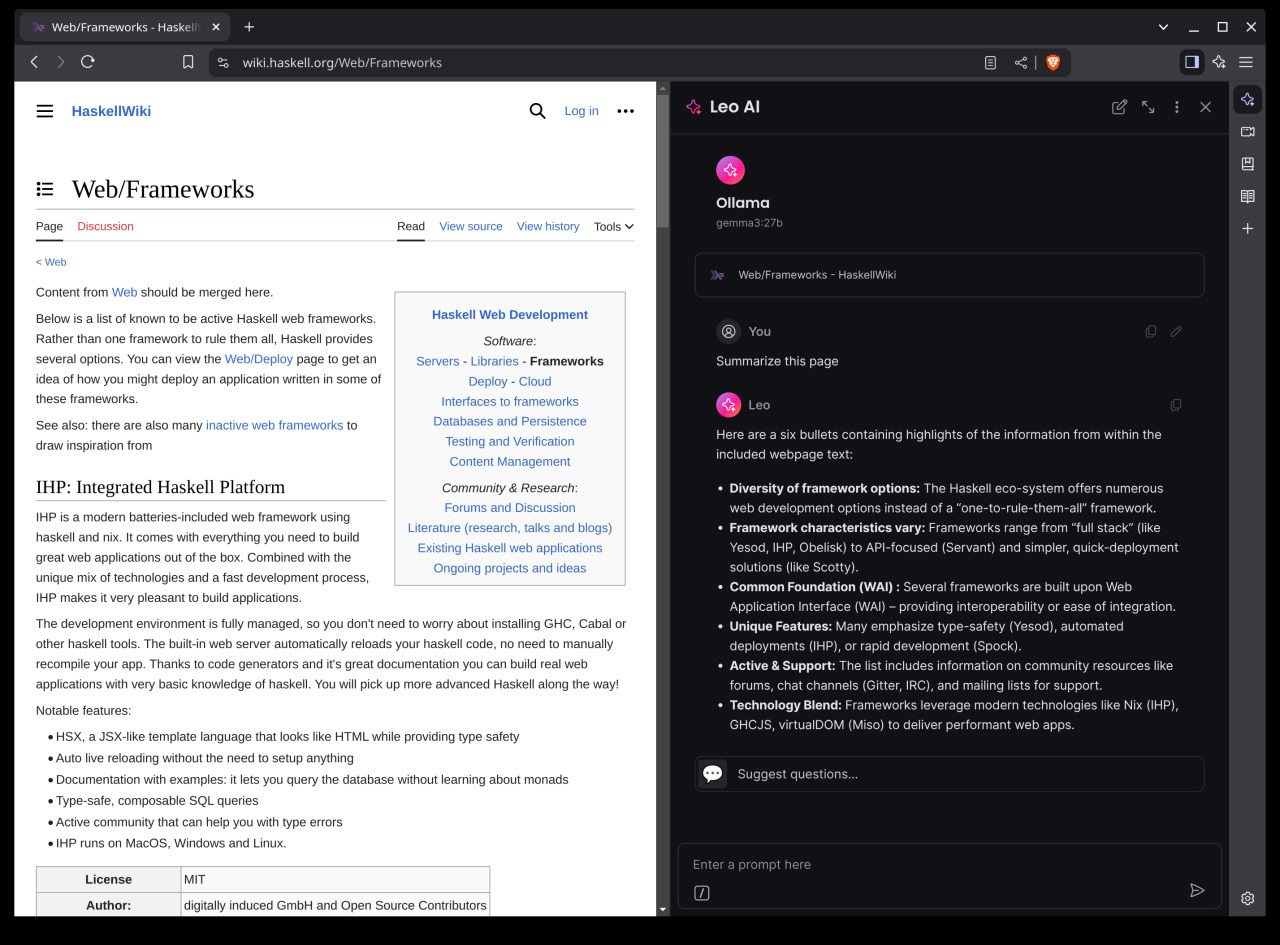Open the View history tab
This screenshot has width=1280, height=945.
[548, 226]
